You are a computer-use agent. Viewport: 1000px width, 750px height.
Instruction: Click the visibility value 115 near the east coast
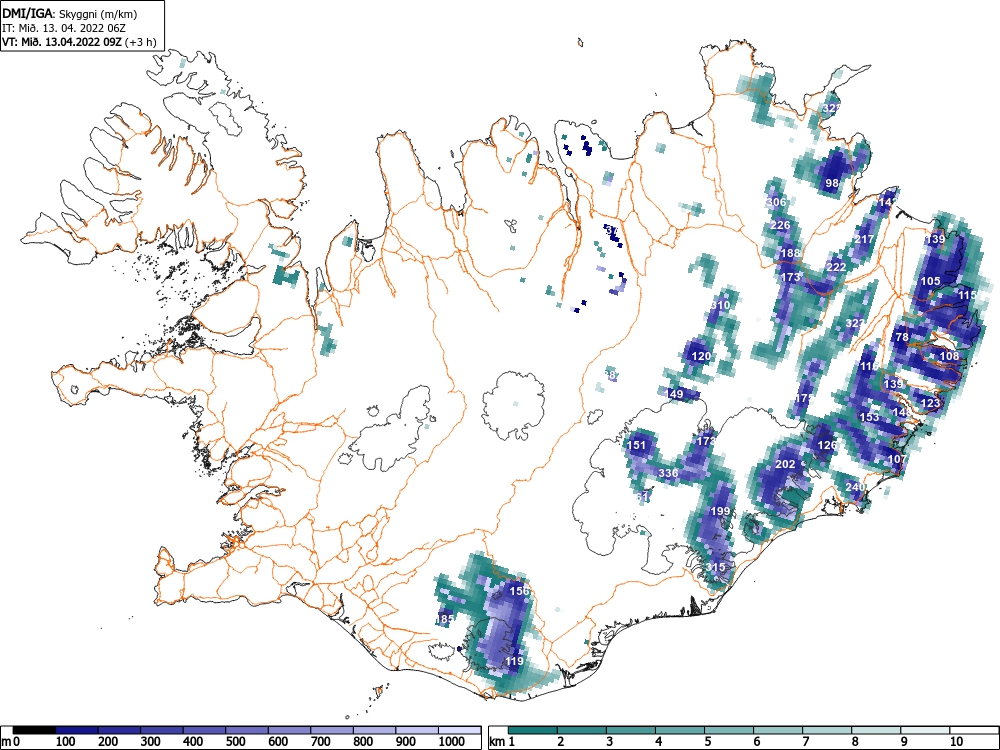point(967,295)
